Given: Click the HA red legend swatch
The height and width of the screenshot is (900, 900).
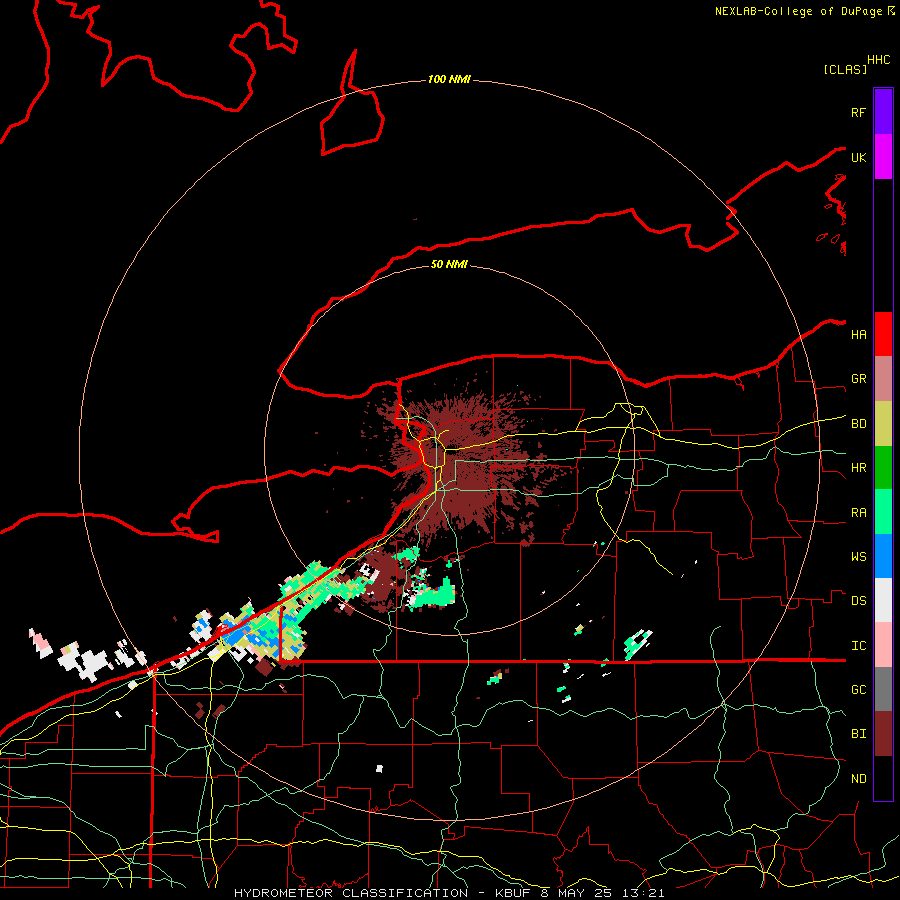Looking at the screenshot, I should click(883, 334).
